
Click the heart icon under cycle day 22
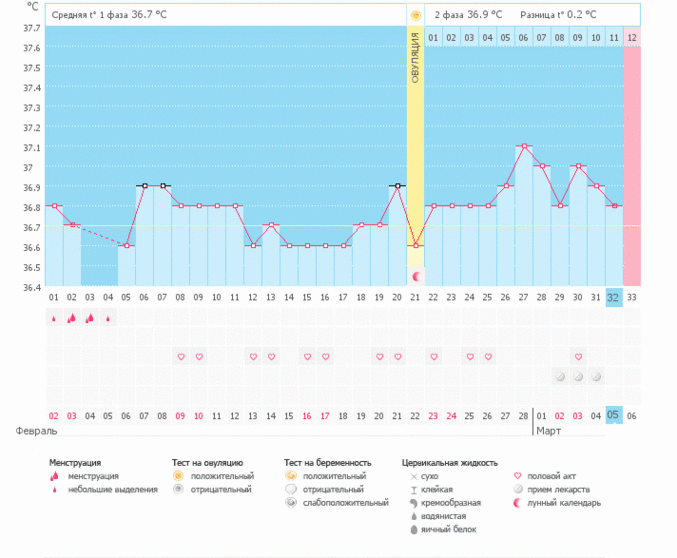pos(434,357)
